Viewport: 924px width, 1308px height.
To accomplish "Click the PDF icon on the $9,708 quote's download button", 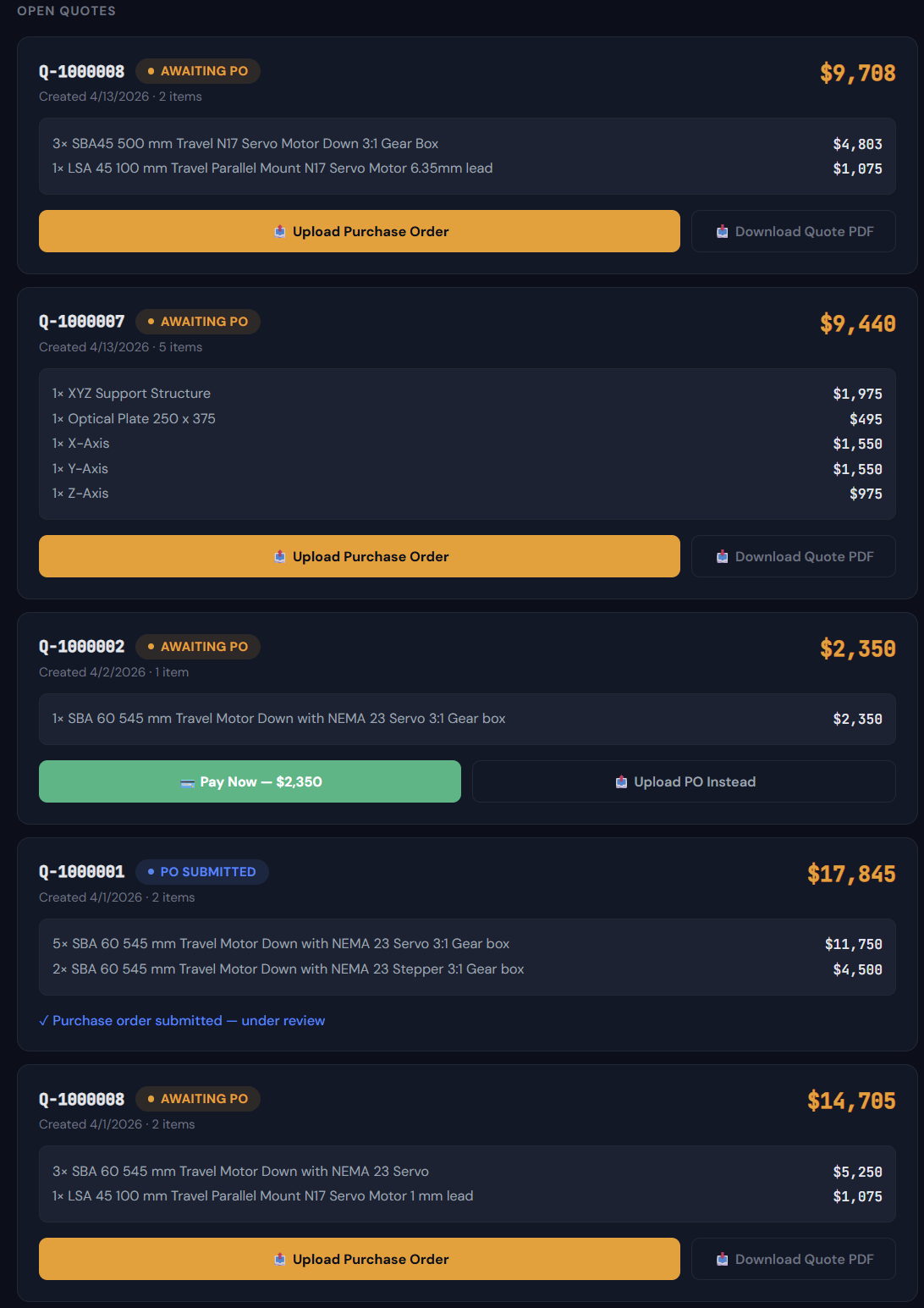I will (722, 231).
